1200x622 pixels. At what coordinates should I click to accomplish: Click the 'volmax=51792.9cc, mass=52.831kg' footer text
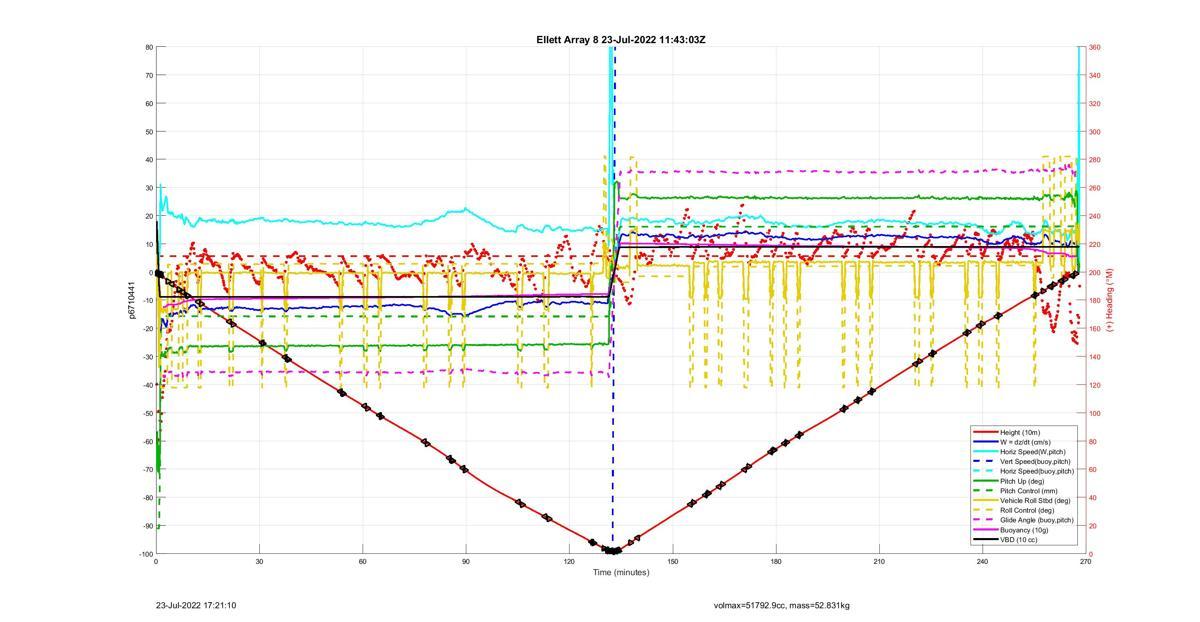tap(782, 605)
